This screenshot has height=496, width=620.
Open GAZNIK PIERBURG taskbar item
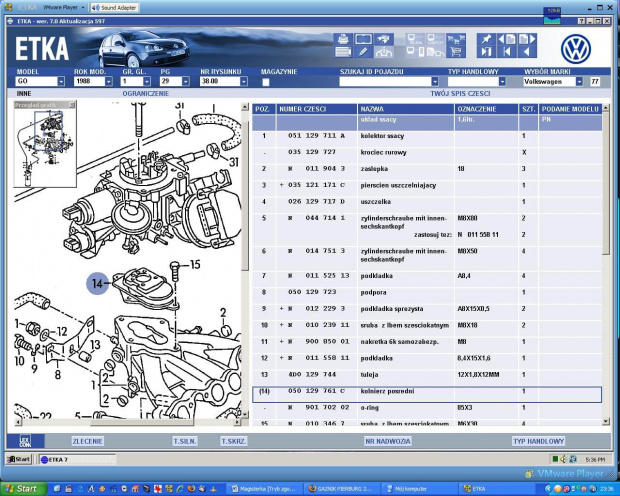click(341, 489)
